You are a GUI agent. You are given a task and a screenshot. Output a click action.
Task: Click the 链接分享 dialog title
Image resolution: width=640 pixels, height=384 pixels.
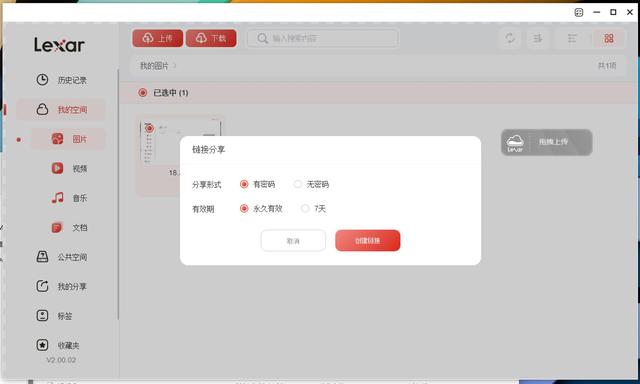click(209, 150)
